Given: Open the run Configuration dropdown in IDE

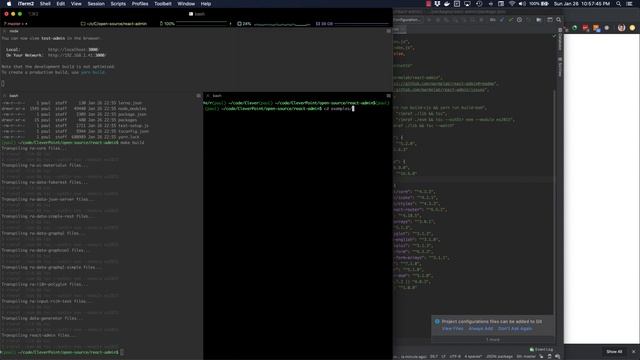Looking at the screenshot, I should [408, 20].
